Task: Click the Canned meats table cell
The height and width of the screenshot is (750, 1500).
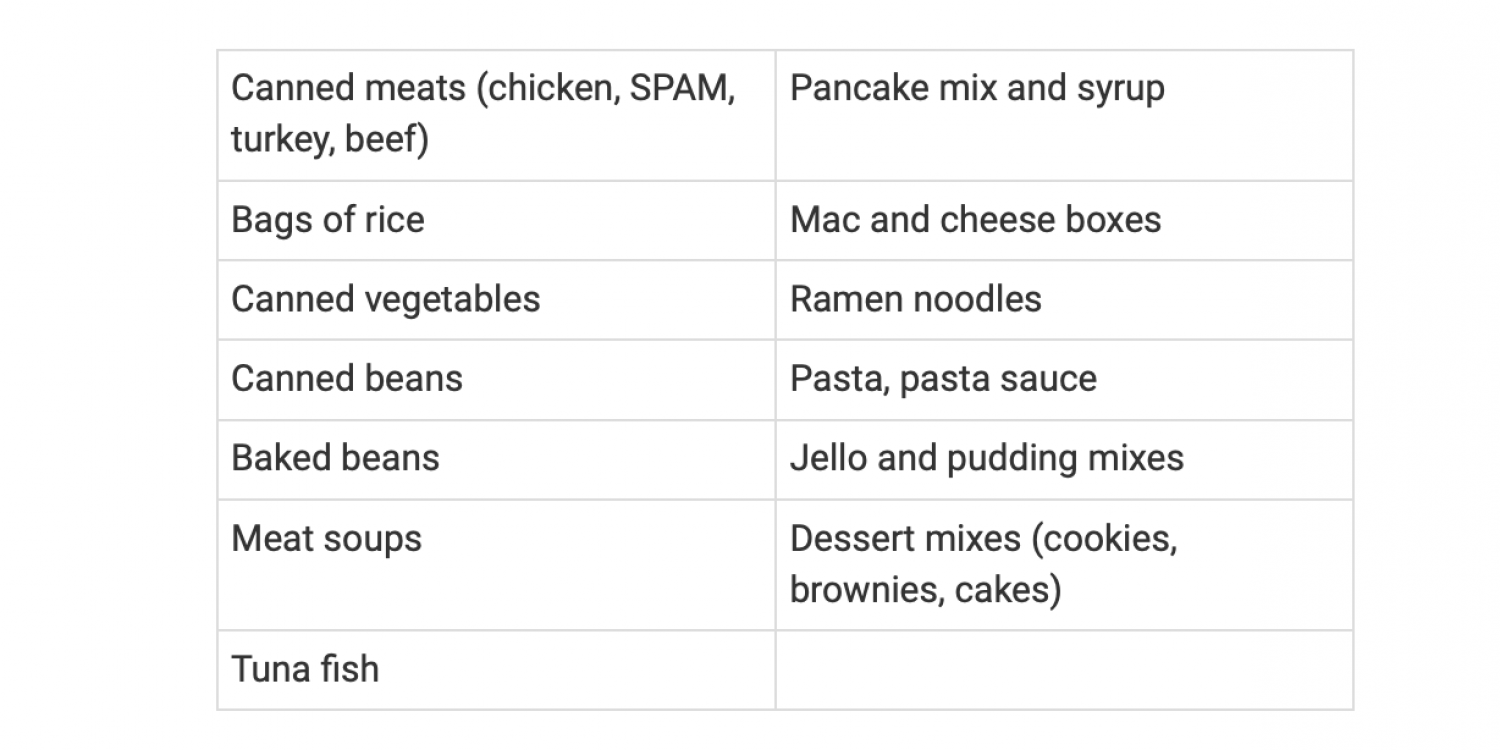Action: point(496,115)
